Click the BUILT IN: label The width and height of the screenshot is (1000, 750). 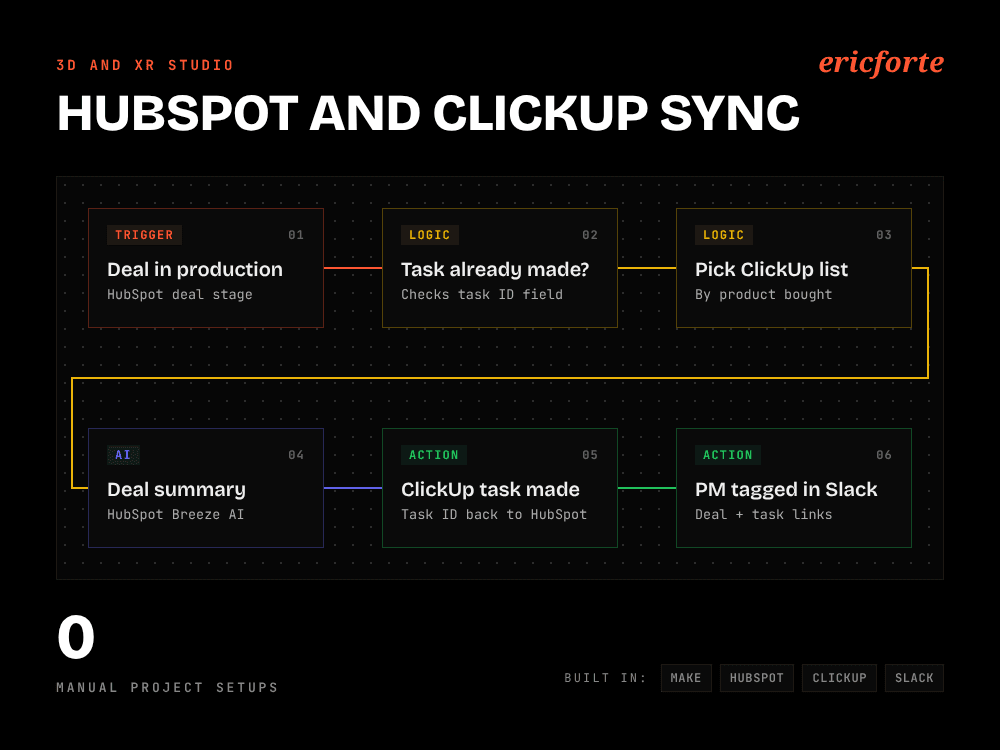(605, 678)
